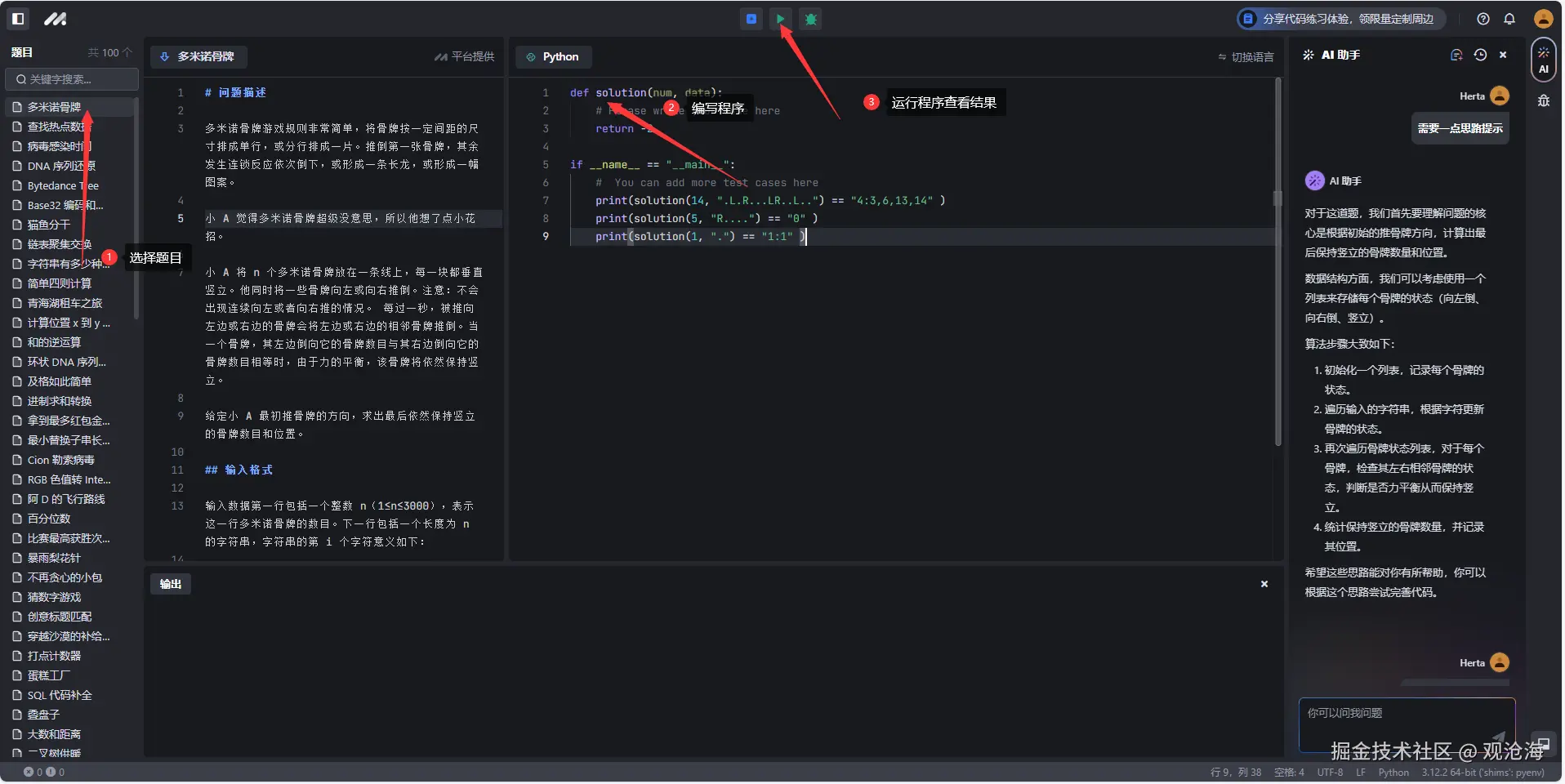Close the 输出 output panel
This screenshot has width=1565, height=784.
1264,584
